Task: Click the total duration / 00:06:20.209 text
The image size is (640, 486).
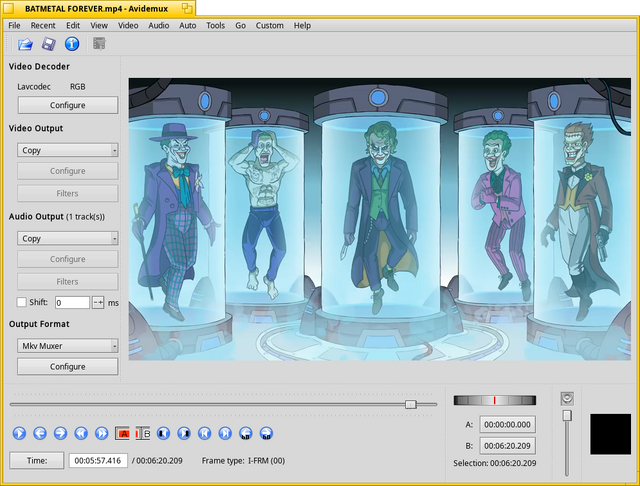Action: pos(157,460)
